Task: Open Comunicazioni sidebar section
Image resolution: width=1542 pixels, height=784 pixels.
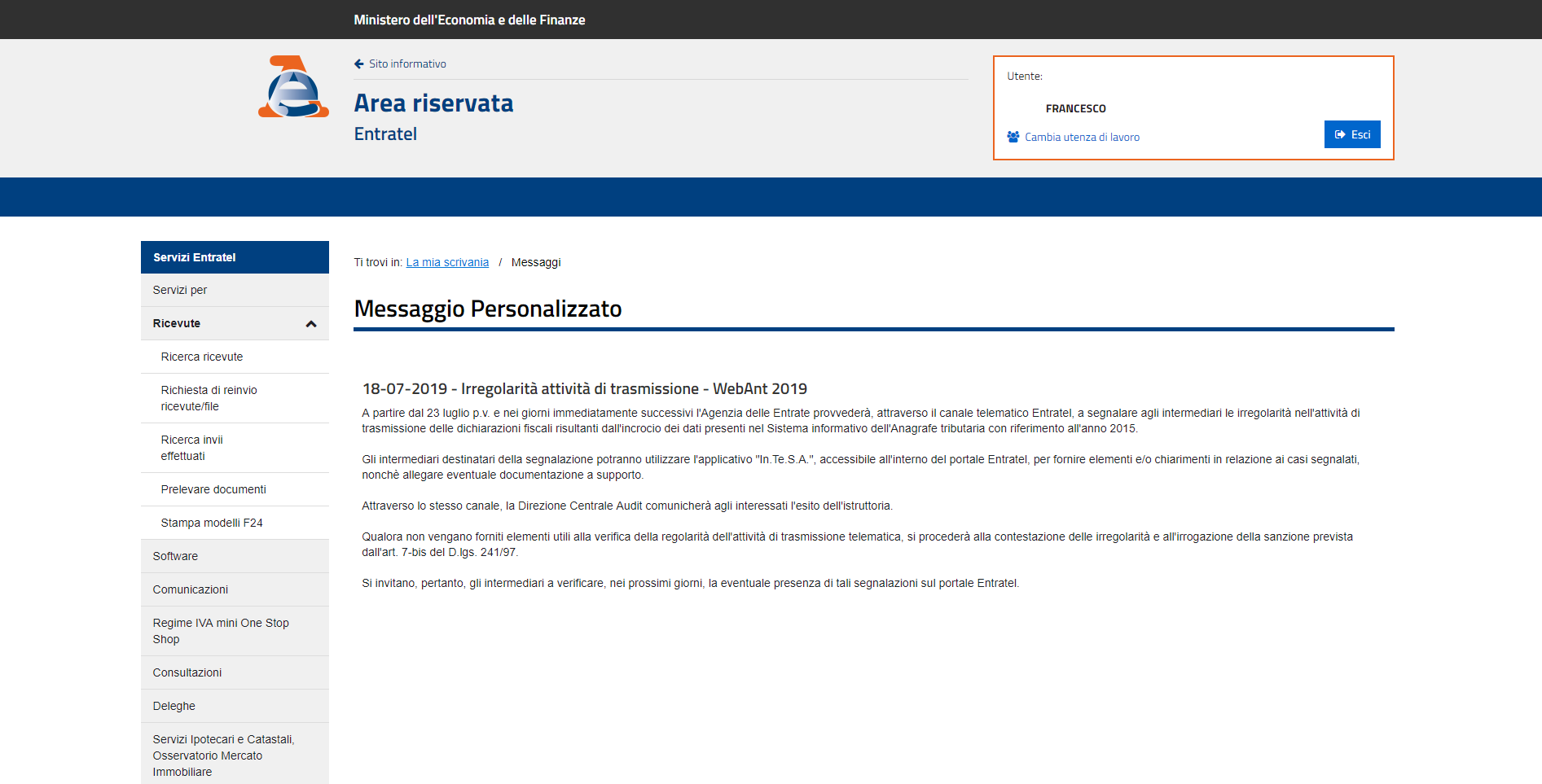Action: pyautogui.click(x=235, y=589)
